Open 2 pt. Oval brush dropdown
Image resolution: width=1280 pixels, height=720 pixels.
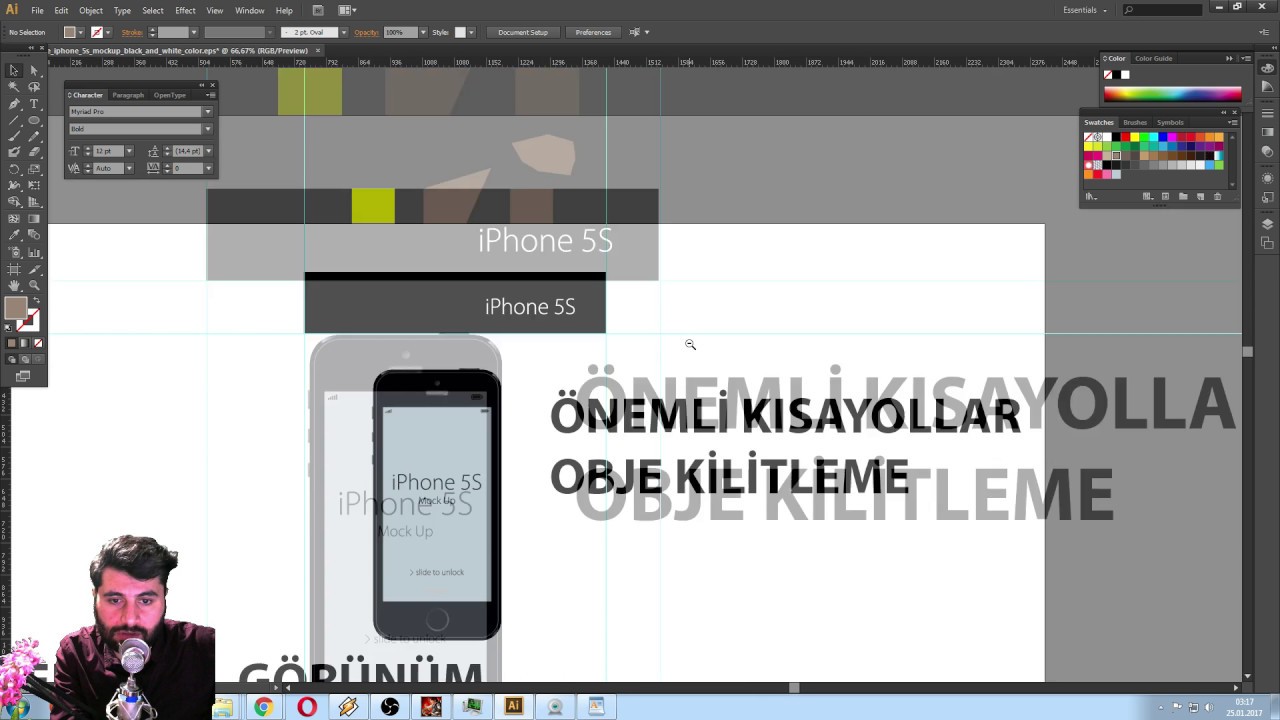click(344, 32)
